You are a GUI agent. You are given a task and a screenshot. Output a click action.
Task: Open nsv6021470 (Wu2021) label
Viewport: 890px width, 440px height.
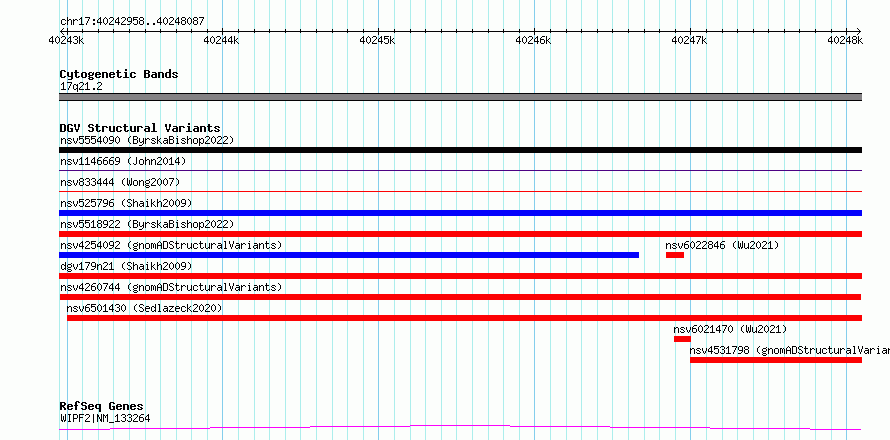tap(731, 329)
